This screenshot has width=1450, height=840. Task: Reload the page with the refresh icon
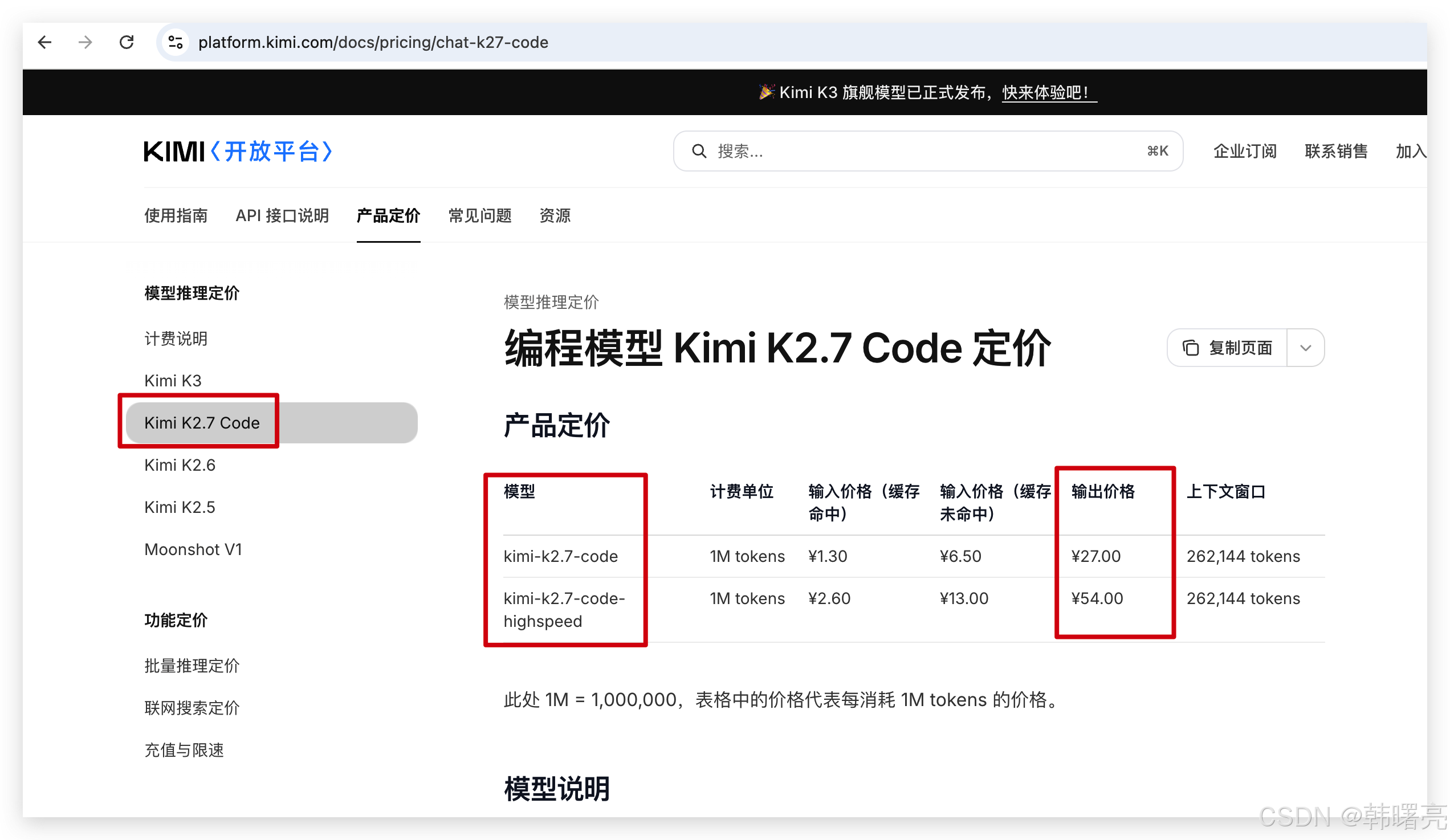click(127, 42)
